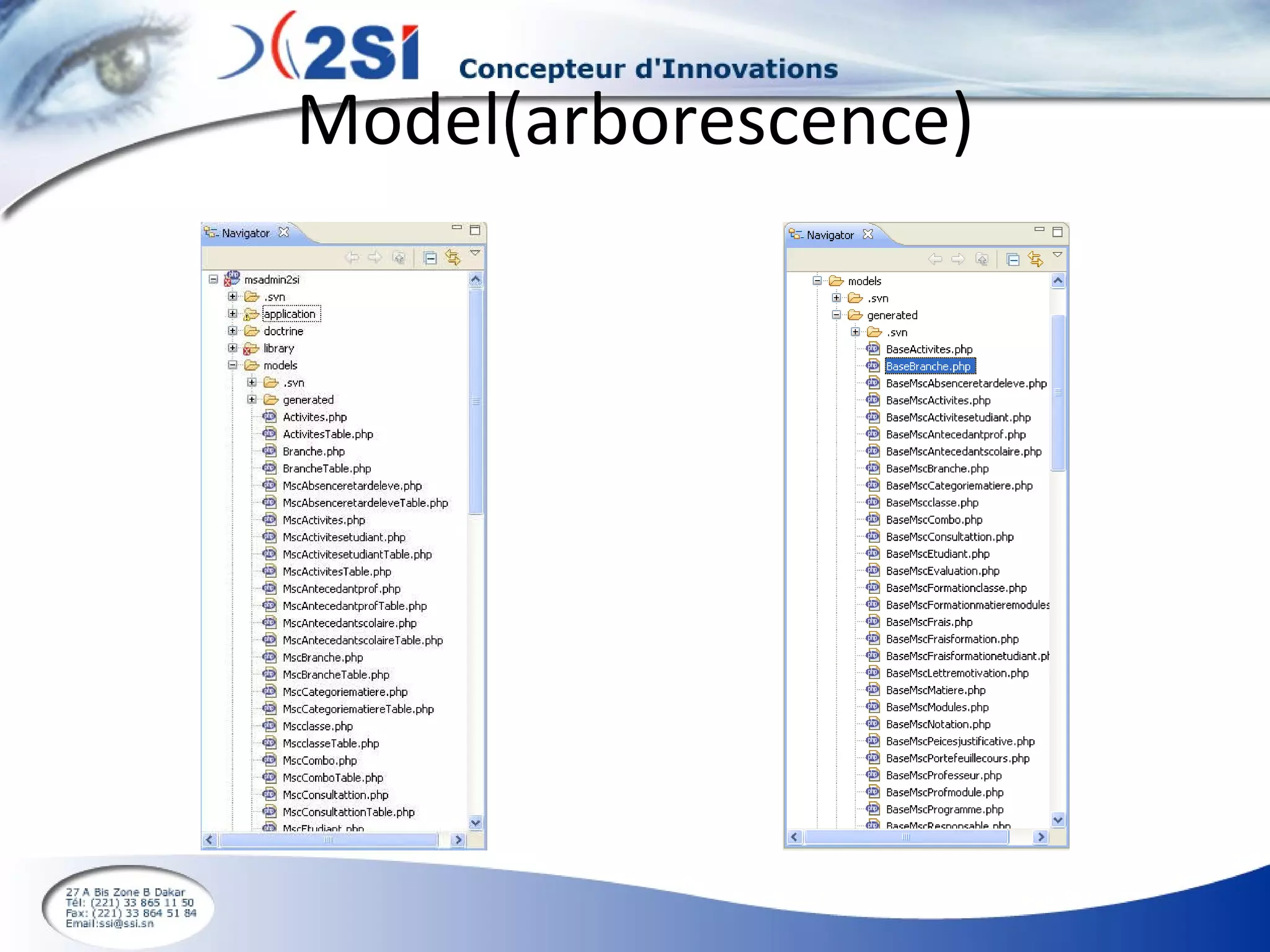Click the vertical scroll thumb in right Navigator

[x=1059, y=393]
